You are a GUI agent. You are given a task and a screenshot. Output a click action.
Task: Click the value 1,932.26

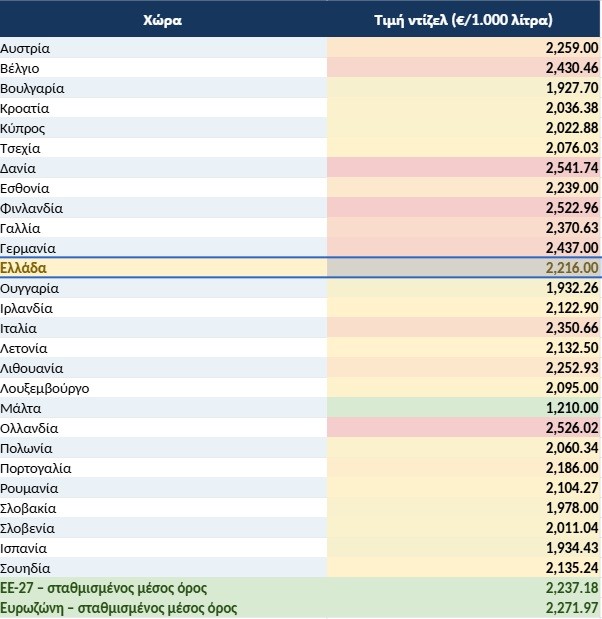(x=572, y=288)
